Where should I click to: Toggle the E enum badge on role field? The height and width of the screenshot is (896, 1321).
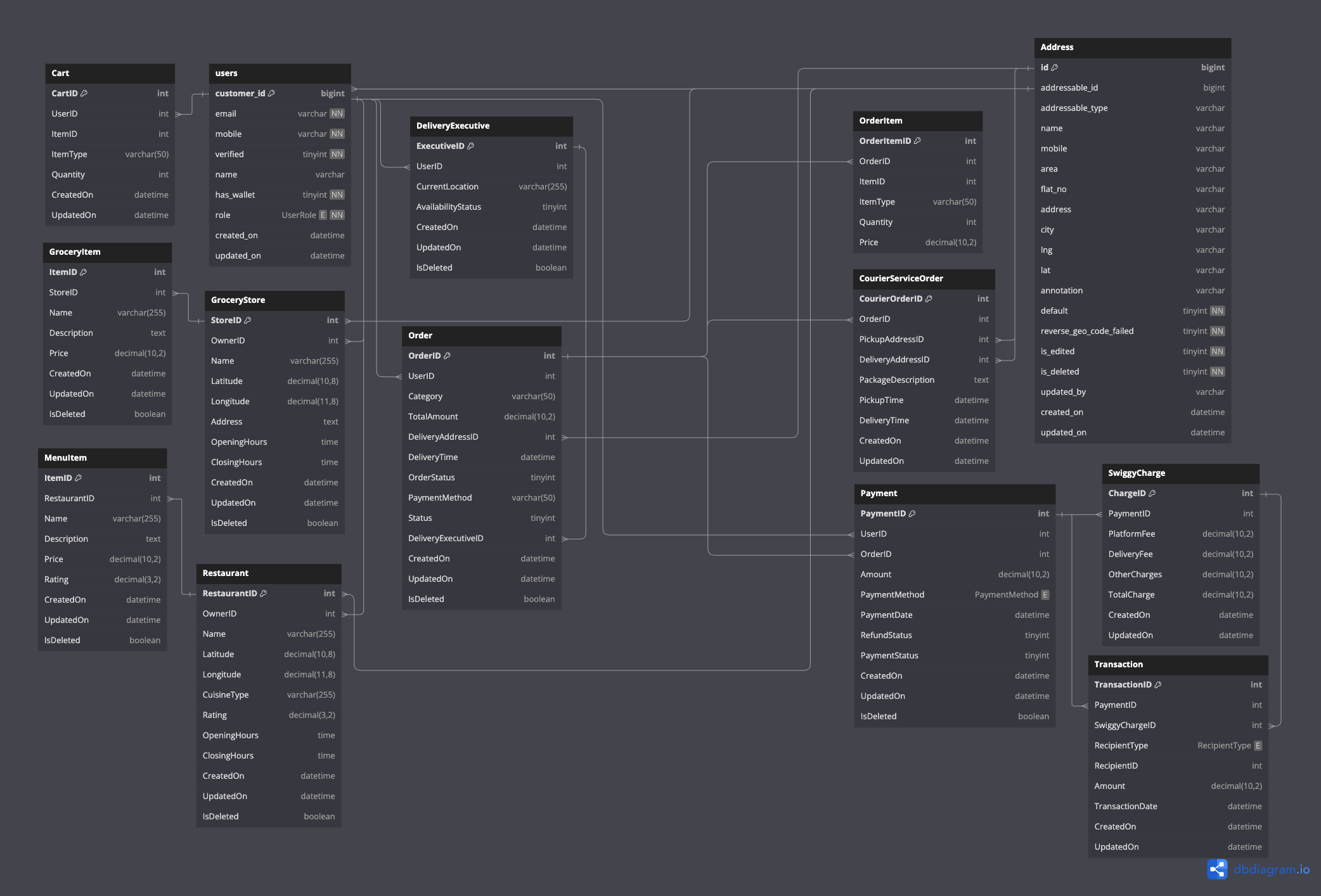[323, 215]
